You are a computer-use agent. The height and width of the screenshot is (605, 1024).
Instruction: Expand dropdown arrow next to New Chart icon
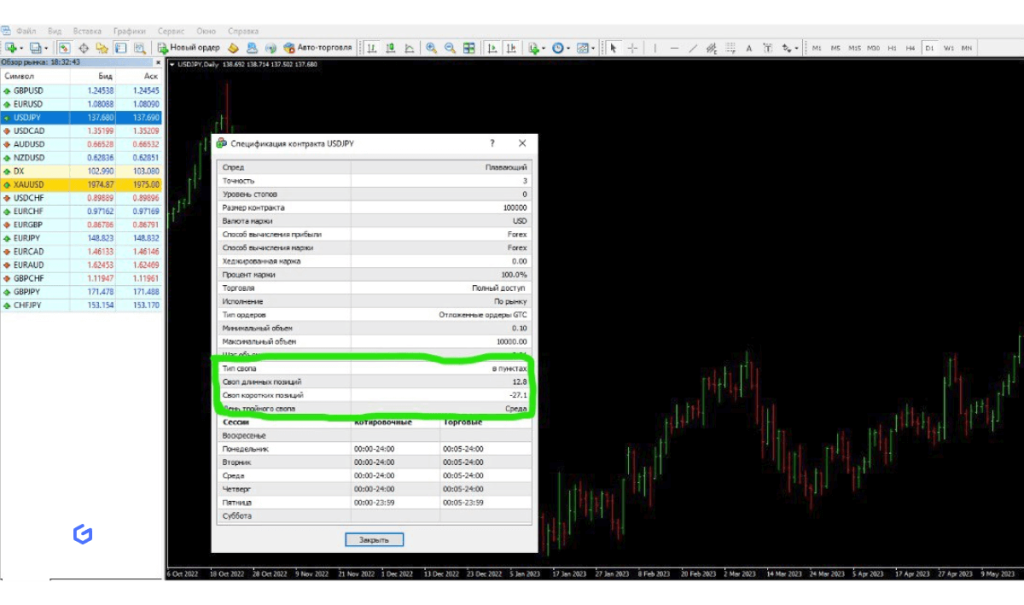(x=21, y=48)
